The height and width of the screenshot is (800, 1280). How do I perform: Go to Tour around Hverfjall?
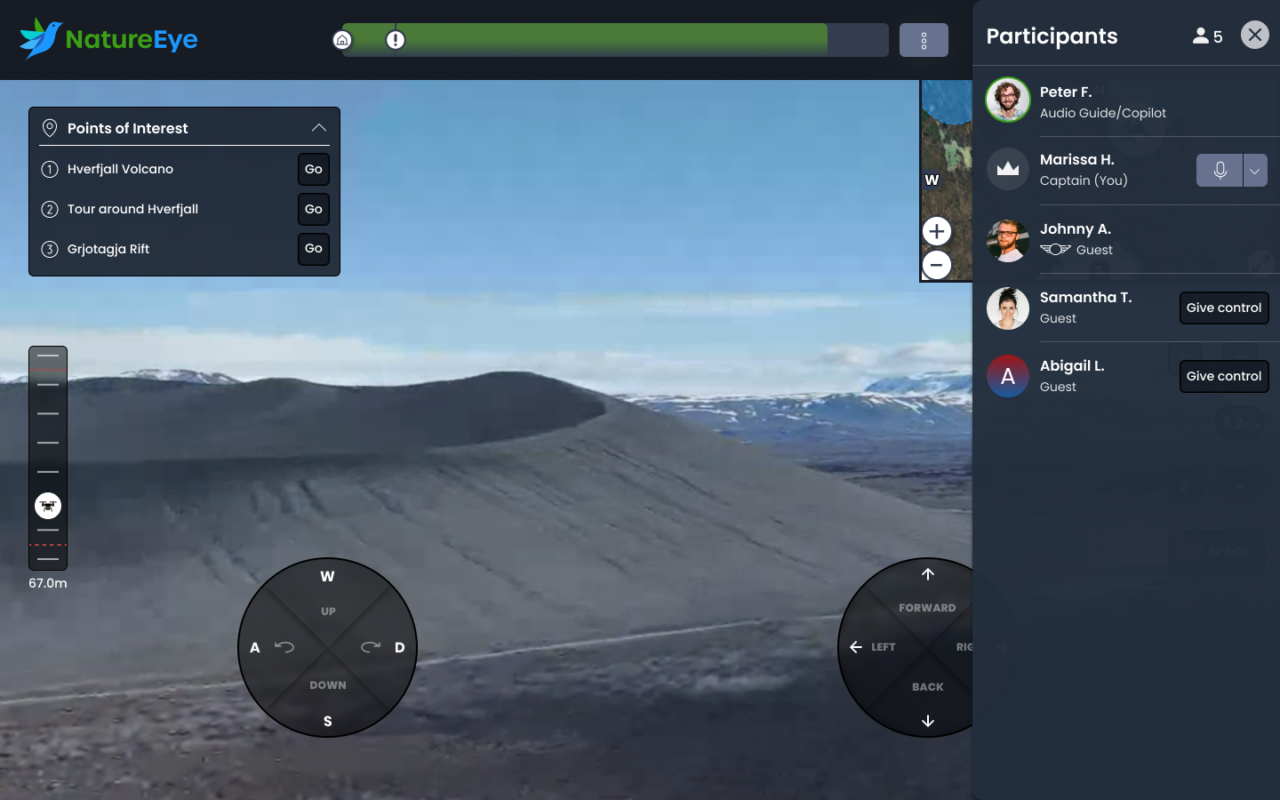(313, 209)
